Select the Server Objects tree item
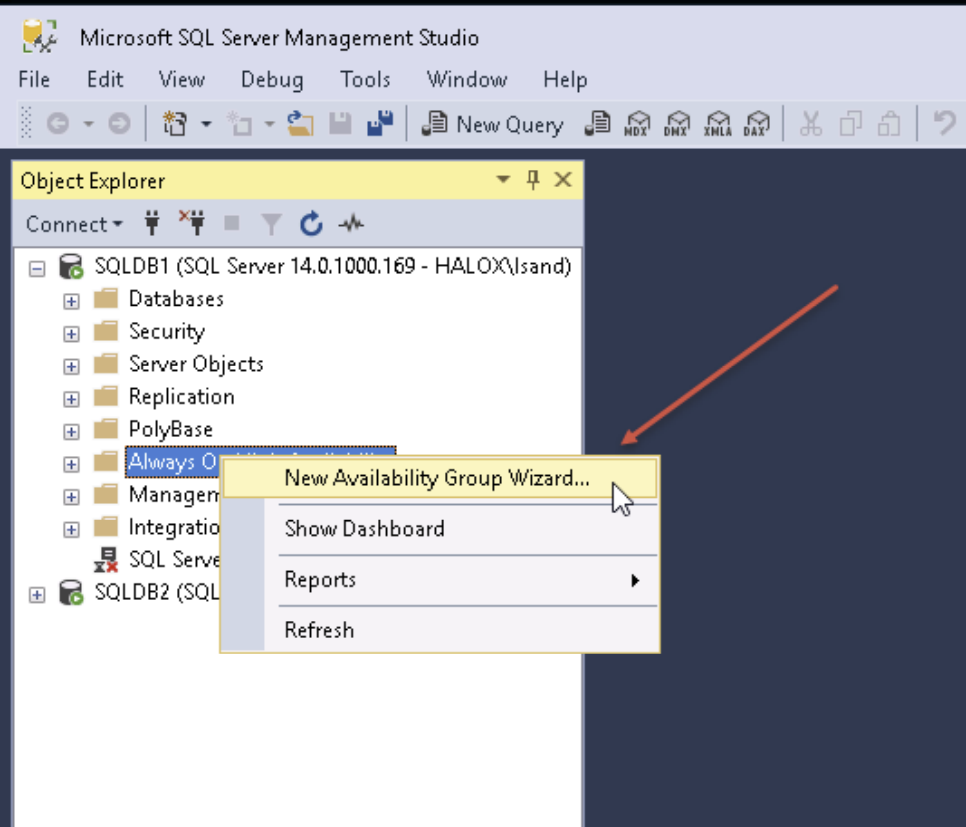The width and height of the screenshot is (966, 827). pos(196,364)
